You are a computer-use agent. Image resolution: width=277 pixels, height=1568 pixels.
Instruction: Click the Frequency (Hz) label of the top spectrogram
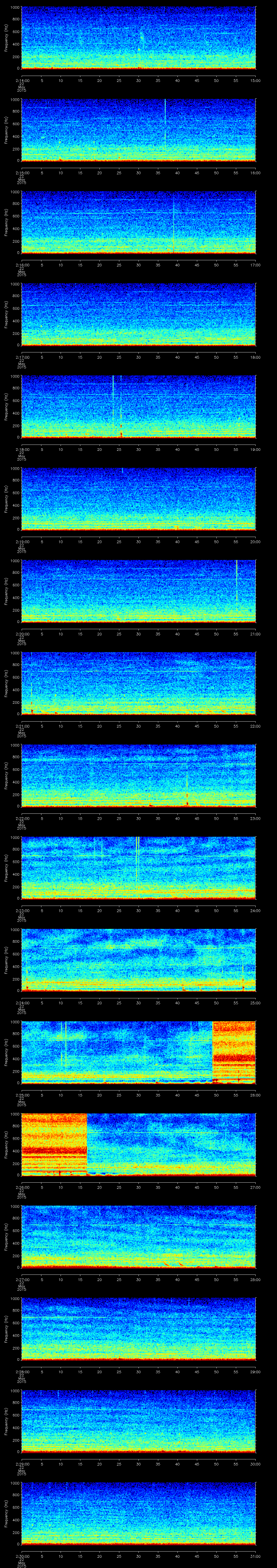point(6,38)
